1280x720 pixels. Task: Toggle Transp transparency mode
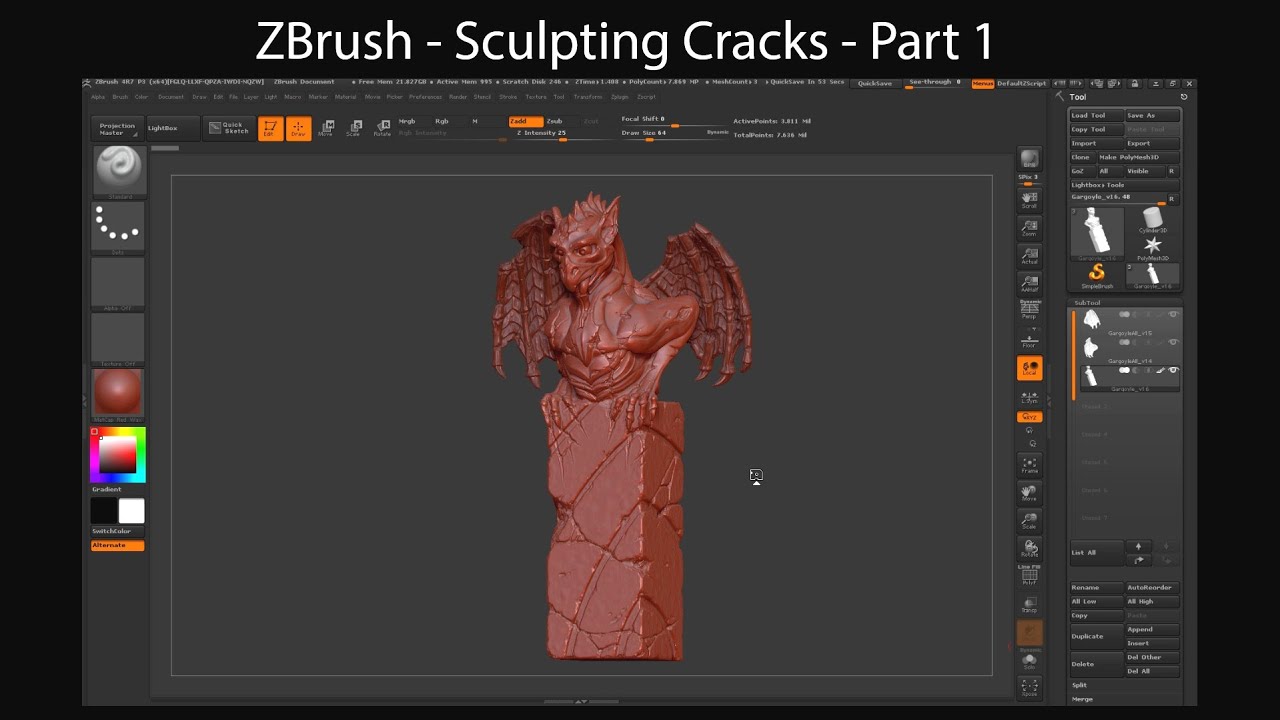1029,604
